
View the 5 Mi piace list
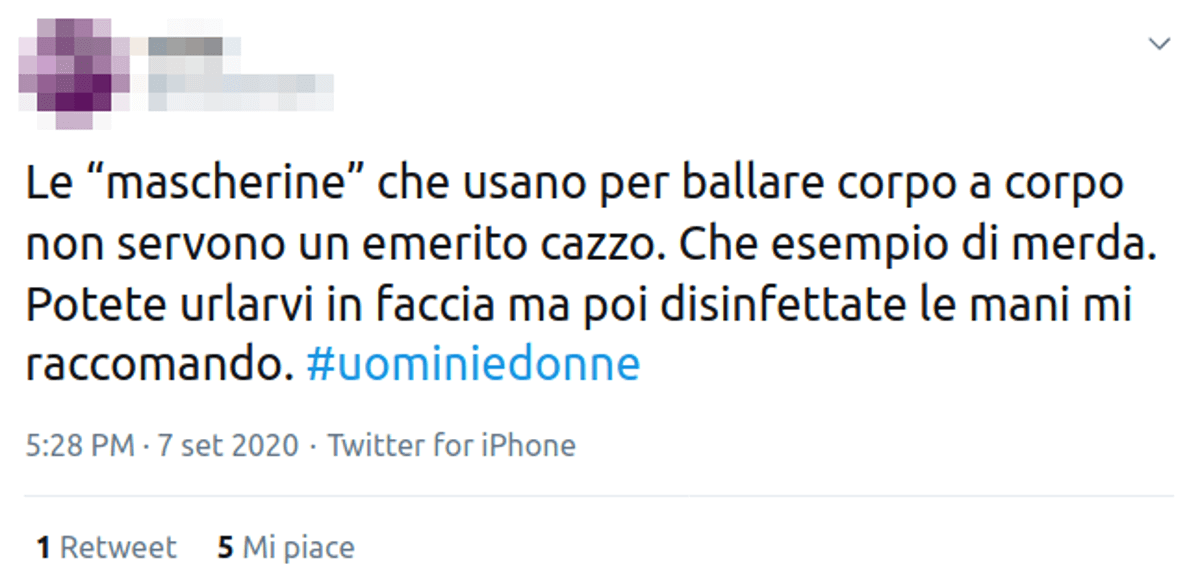(x=286, y=548)
